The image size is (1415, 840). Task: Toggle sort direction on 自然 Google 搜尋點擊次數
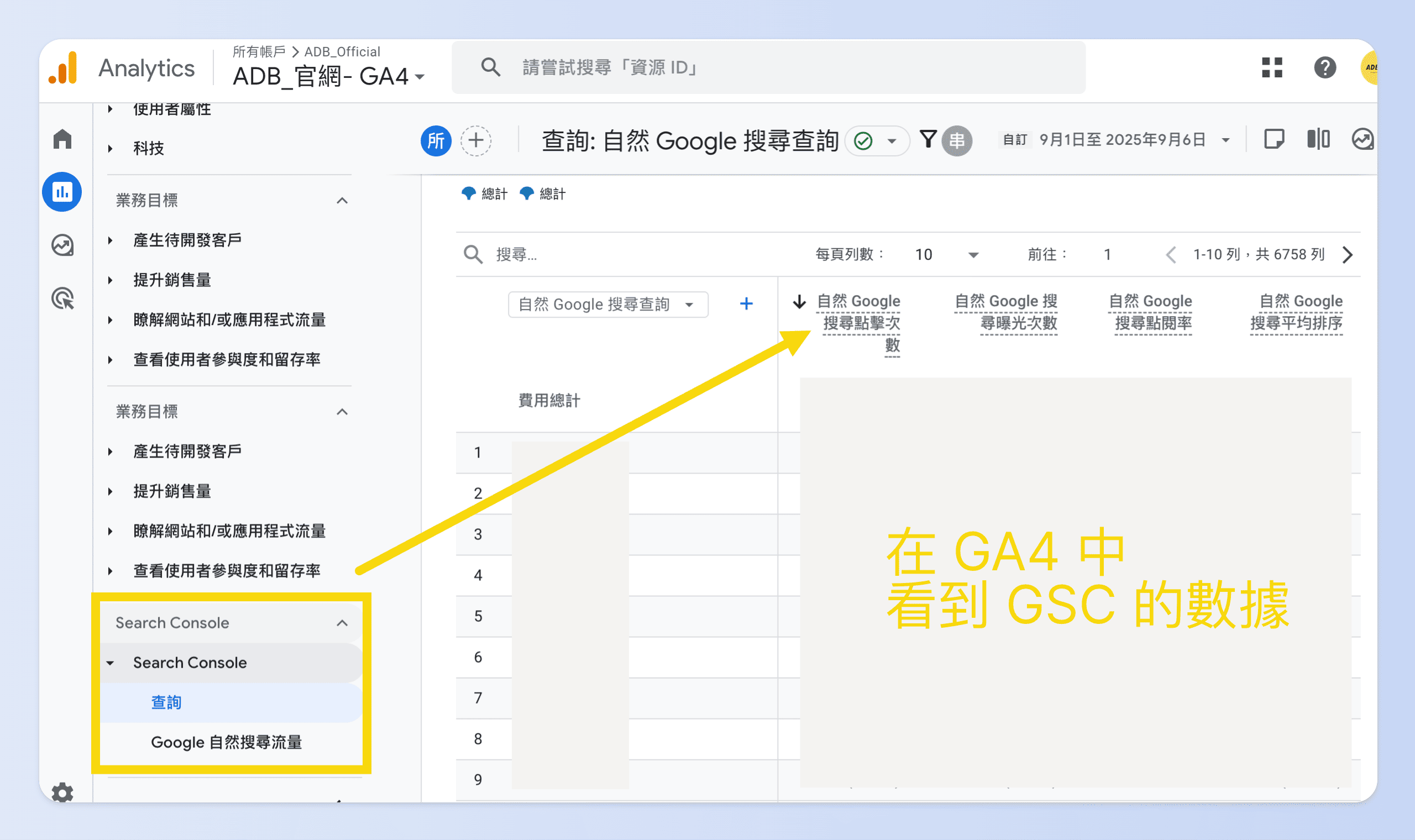point(799,302)
